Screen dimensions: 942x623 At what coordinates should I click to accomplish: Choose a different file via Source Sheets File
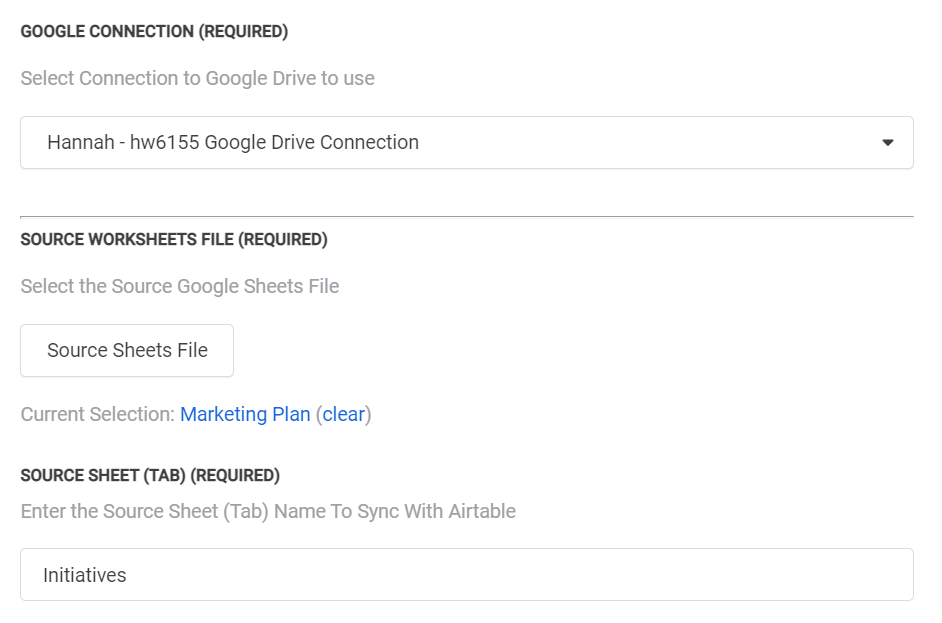(126, 350)
